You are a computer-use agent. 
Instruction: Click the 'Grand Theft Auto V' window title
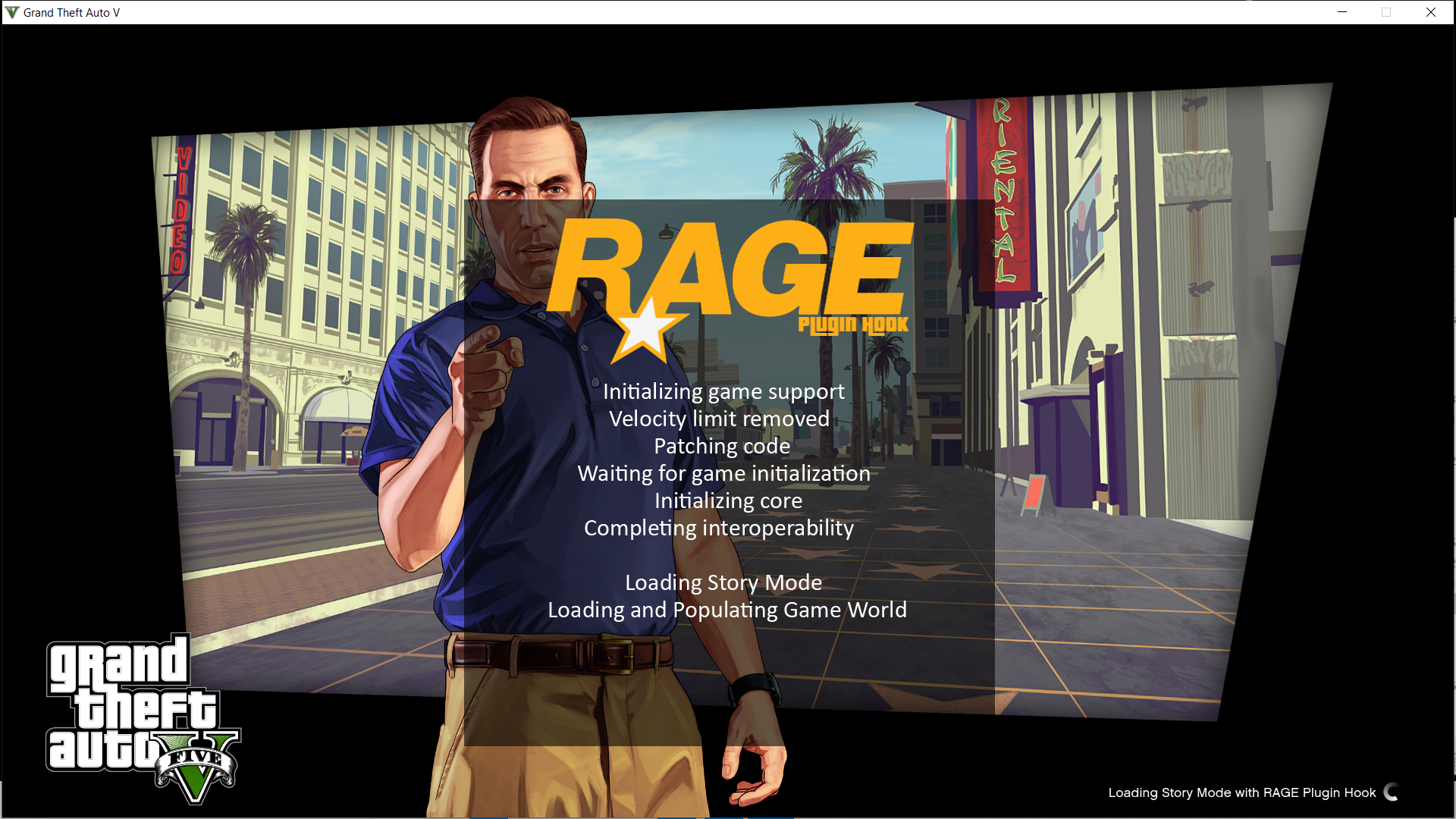(x=71, y=12)
